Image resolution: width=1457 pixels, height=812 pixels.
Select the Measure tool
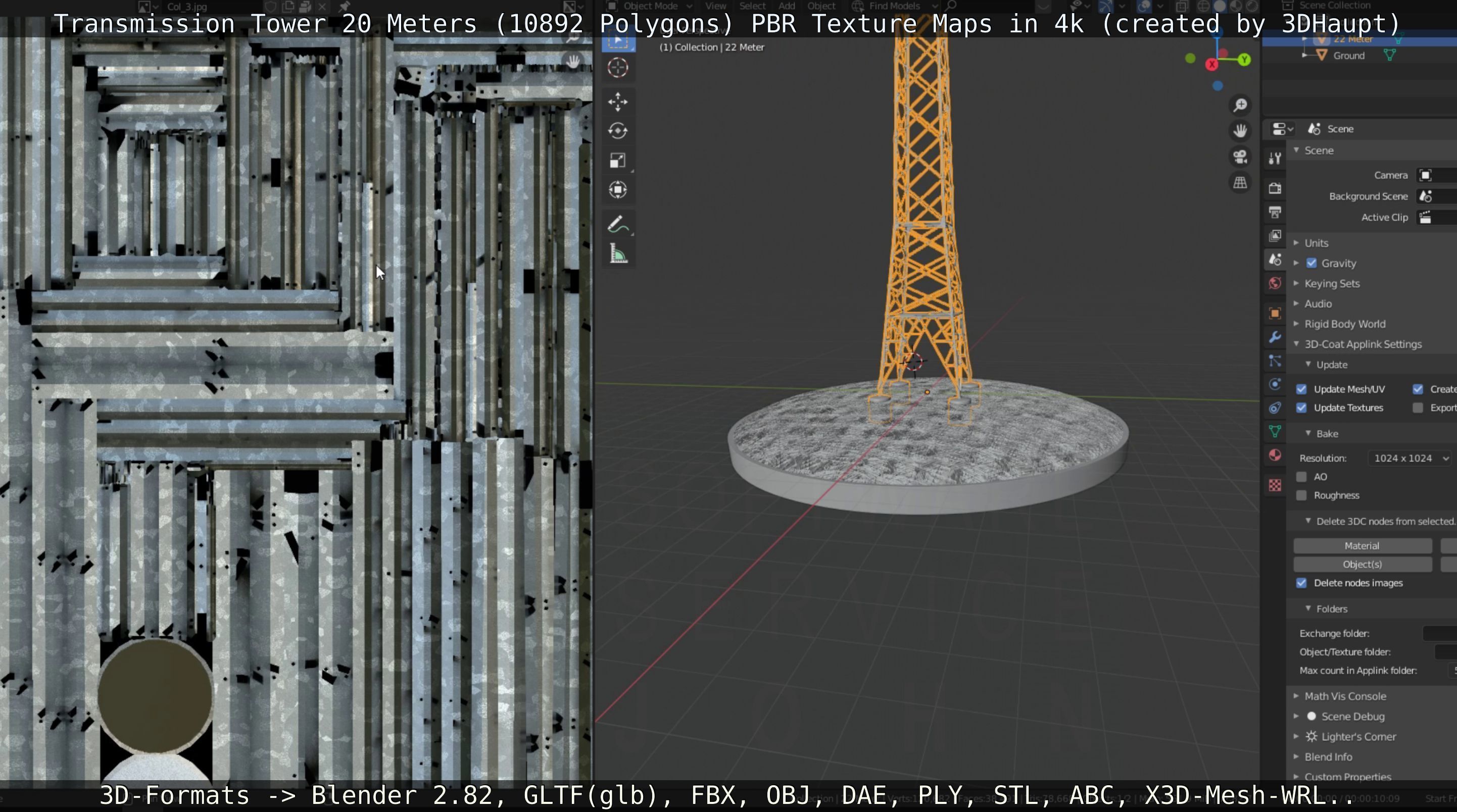tap(618, 254)
